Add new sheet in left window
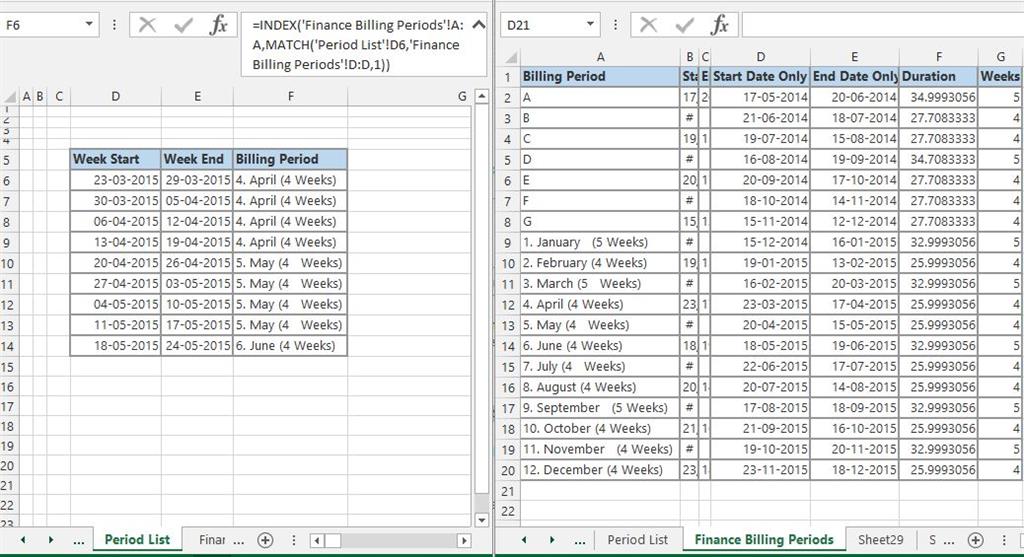Image resolution: width=1024 pixels, height=557 pixels. 265,540
